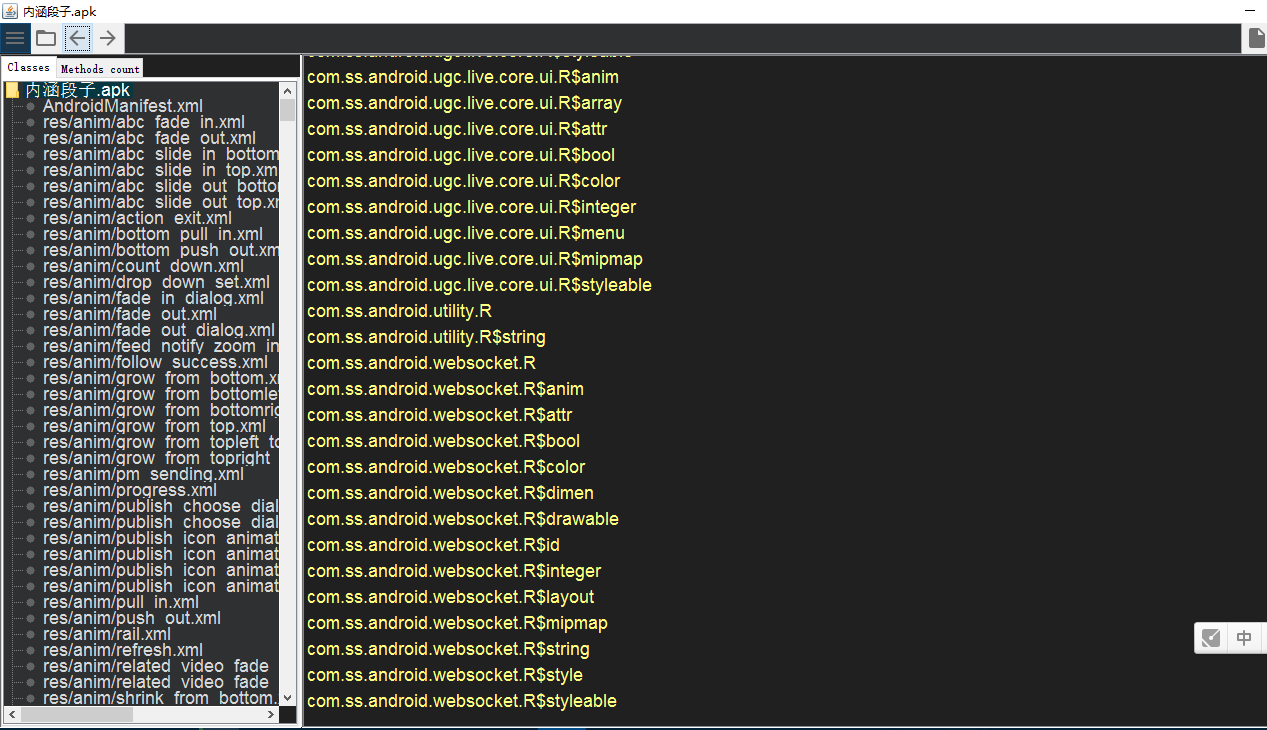Open com.ss.android.utility.R class link
This screenshot has height=730, width=1267.
[x=399, y=311]
